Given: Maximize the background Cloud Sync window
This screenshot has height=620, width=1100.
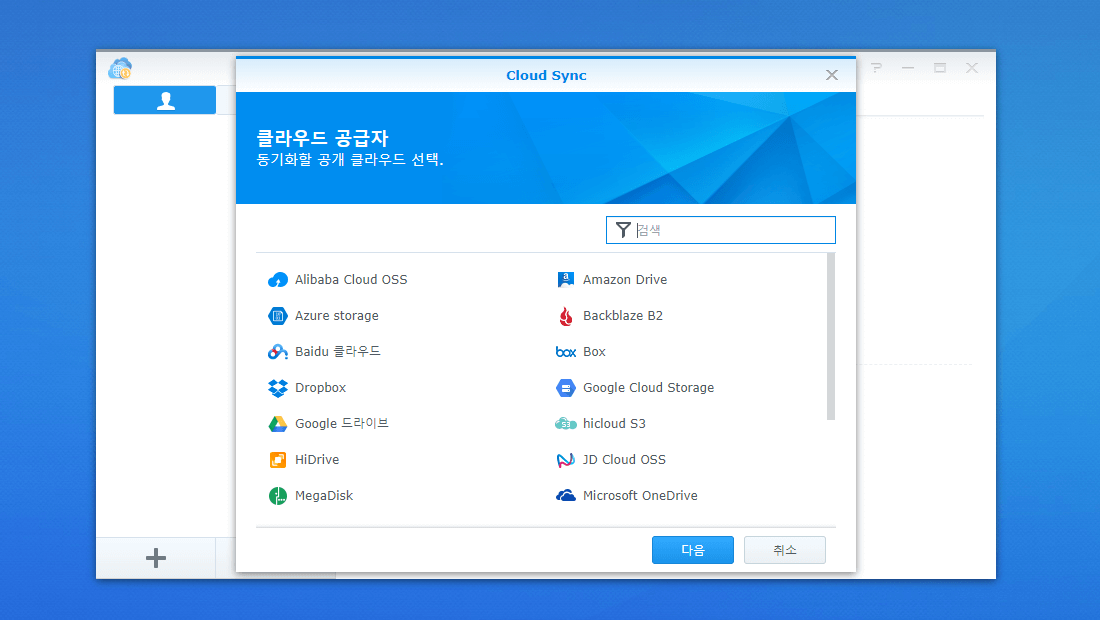Looking at the screenshot, I should click(940, 68).
